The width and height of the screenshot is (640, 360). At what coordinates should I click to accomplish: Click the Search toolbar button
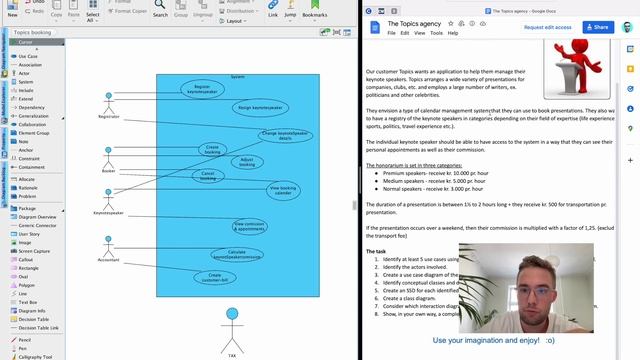(x=160, y=9)
